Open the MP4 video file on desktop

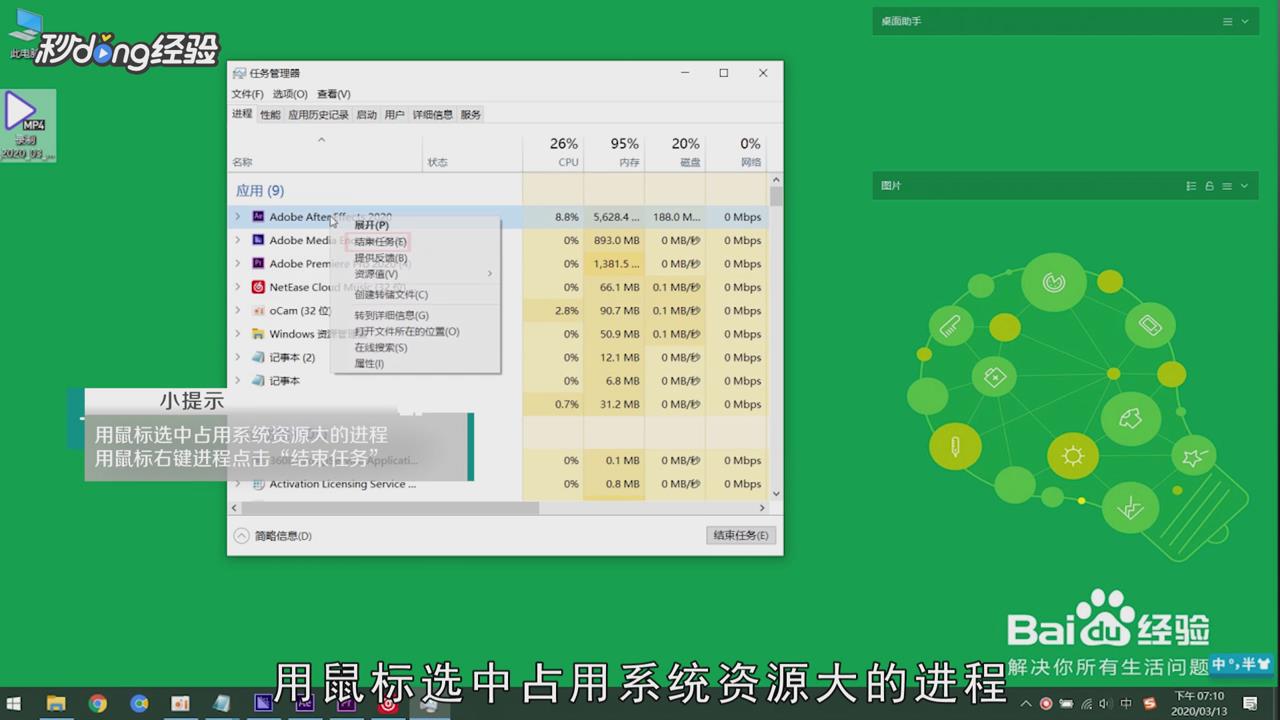28,126
